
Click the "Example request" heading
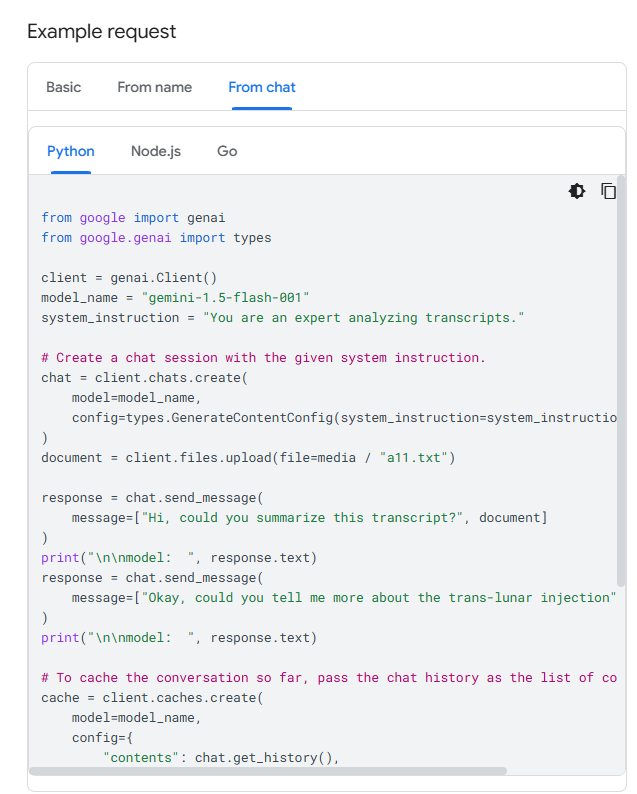pyautogui.click(x=102, y=31)
